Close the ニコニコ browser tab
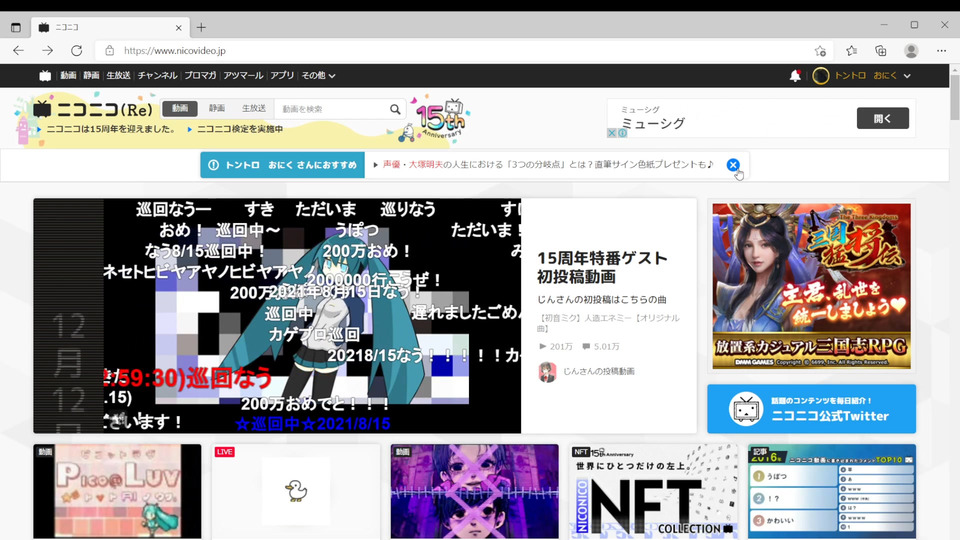Screen dimensions: 960x540 click(179, 28)
